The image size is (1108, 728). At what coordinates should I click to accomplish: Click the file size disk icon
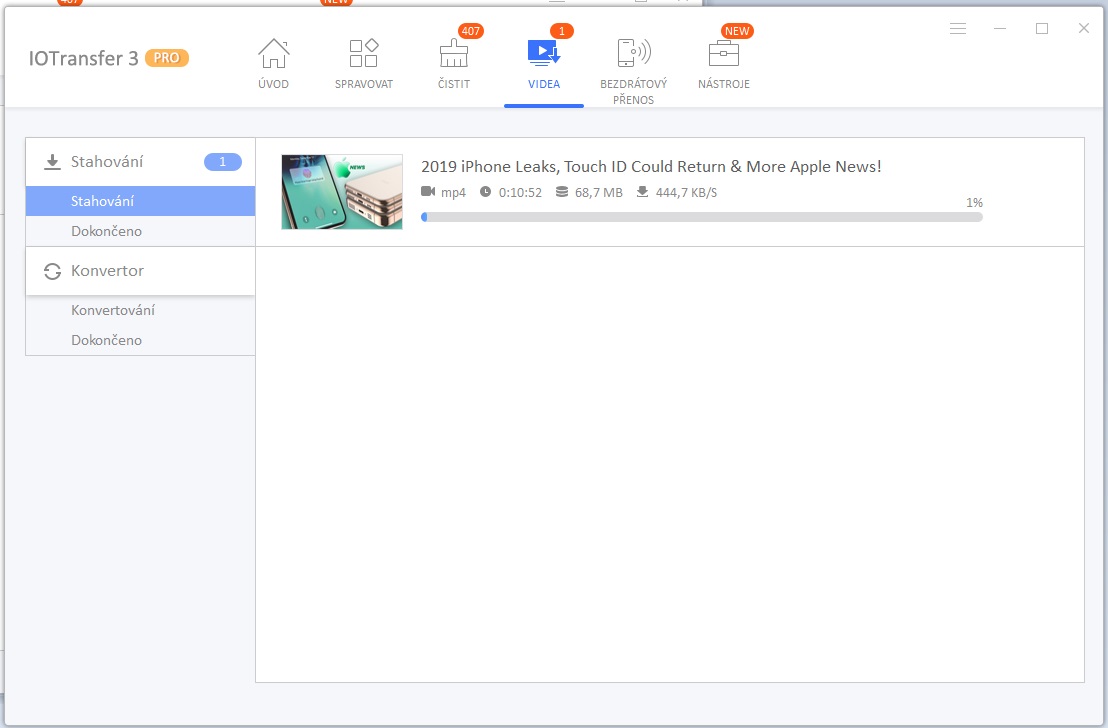pyautogui.click(x=562, y=192)
